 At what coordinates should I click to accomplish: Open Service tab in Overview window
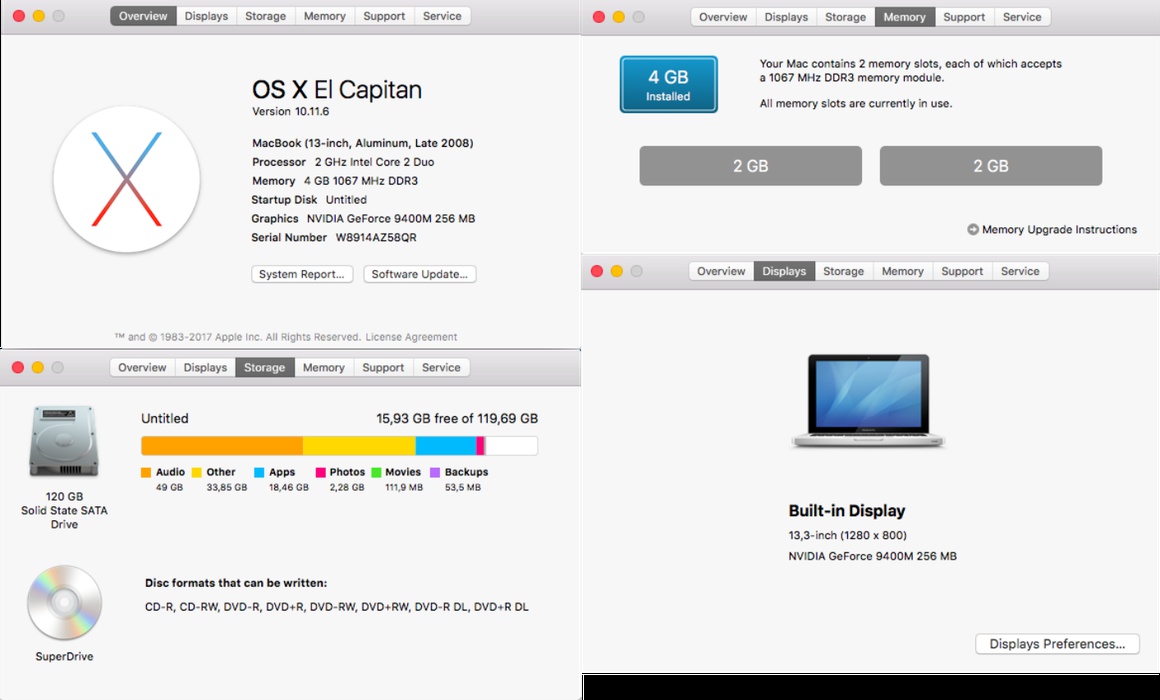click(x=442, y=16)
